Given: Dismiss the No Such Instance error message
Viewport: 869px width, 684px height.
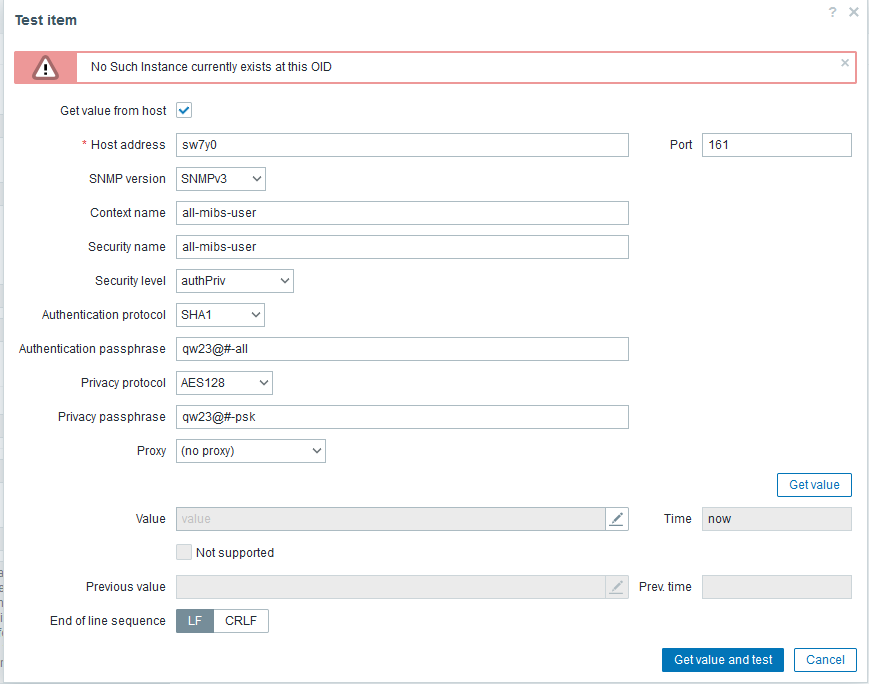Looking at the screenshot, I should [845, 62].
